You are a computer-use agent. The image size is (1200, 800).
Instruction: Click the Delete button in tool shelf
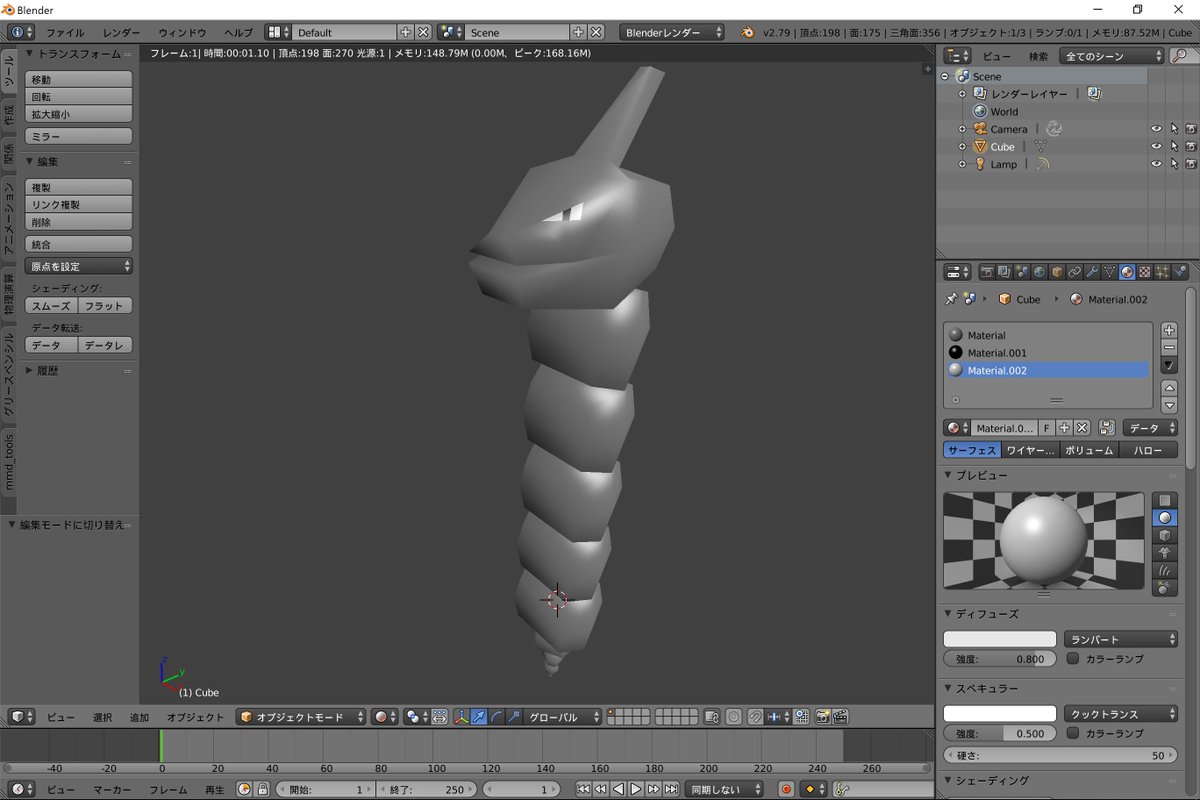click(x=79, y=222)
